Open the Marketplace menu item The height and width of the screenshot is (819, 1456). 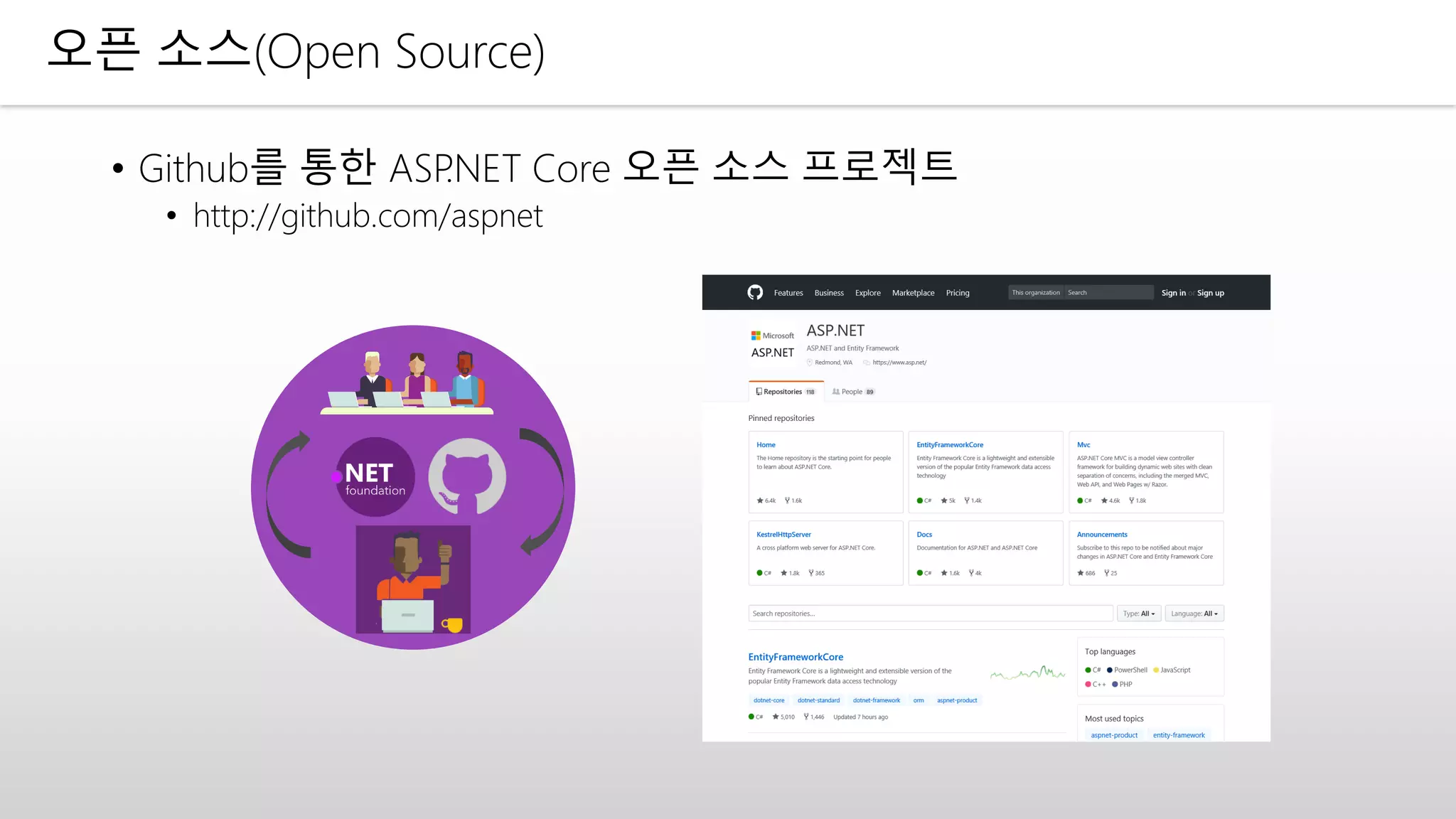[914, 293]
